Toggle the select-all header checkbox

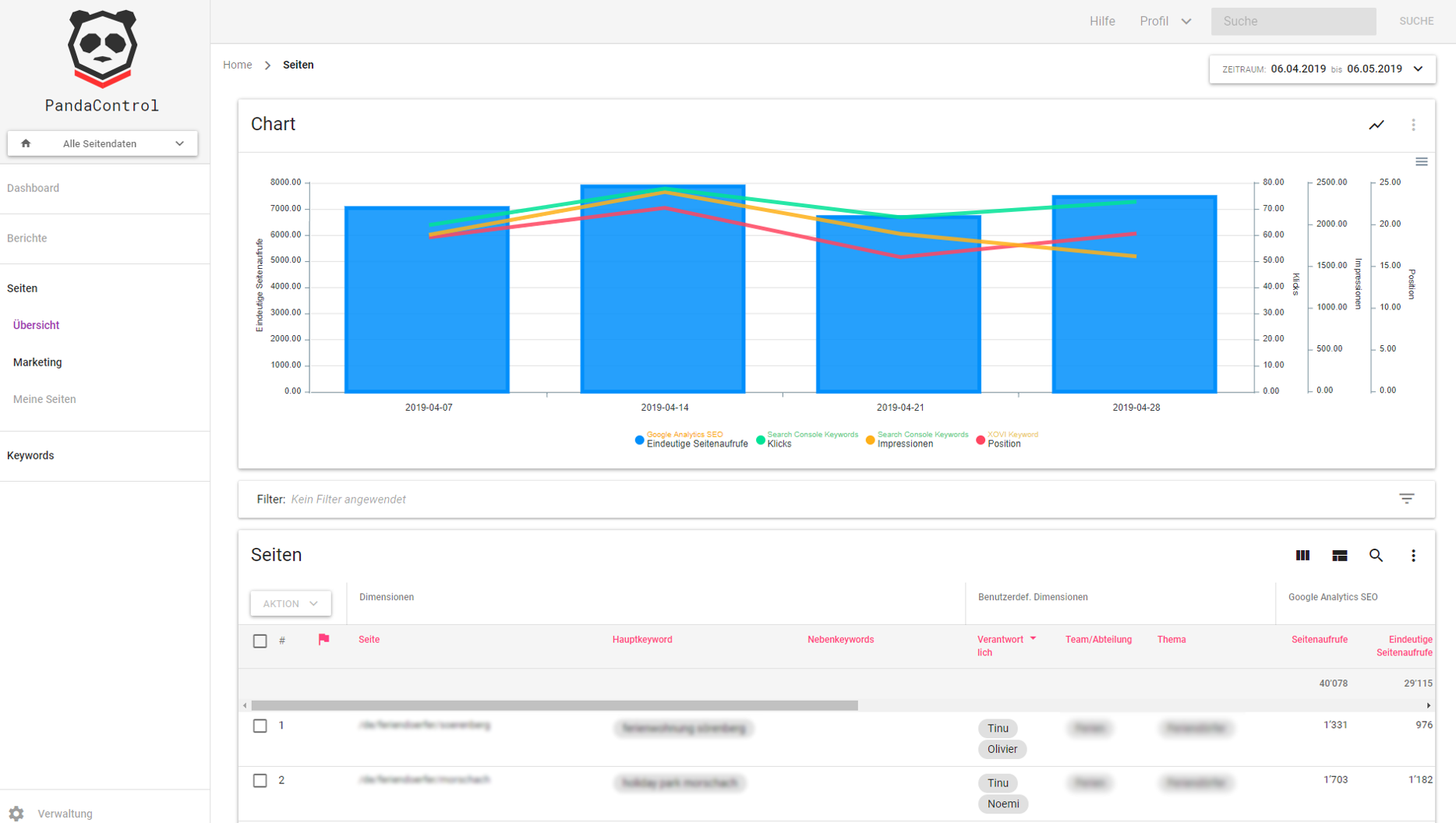tap(260, 641)
